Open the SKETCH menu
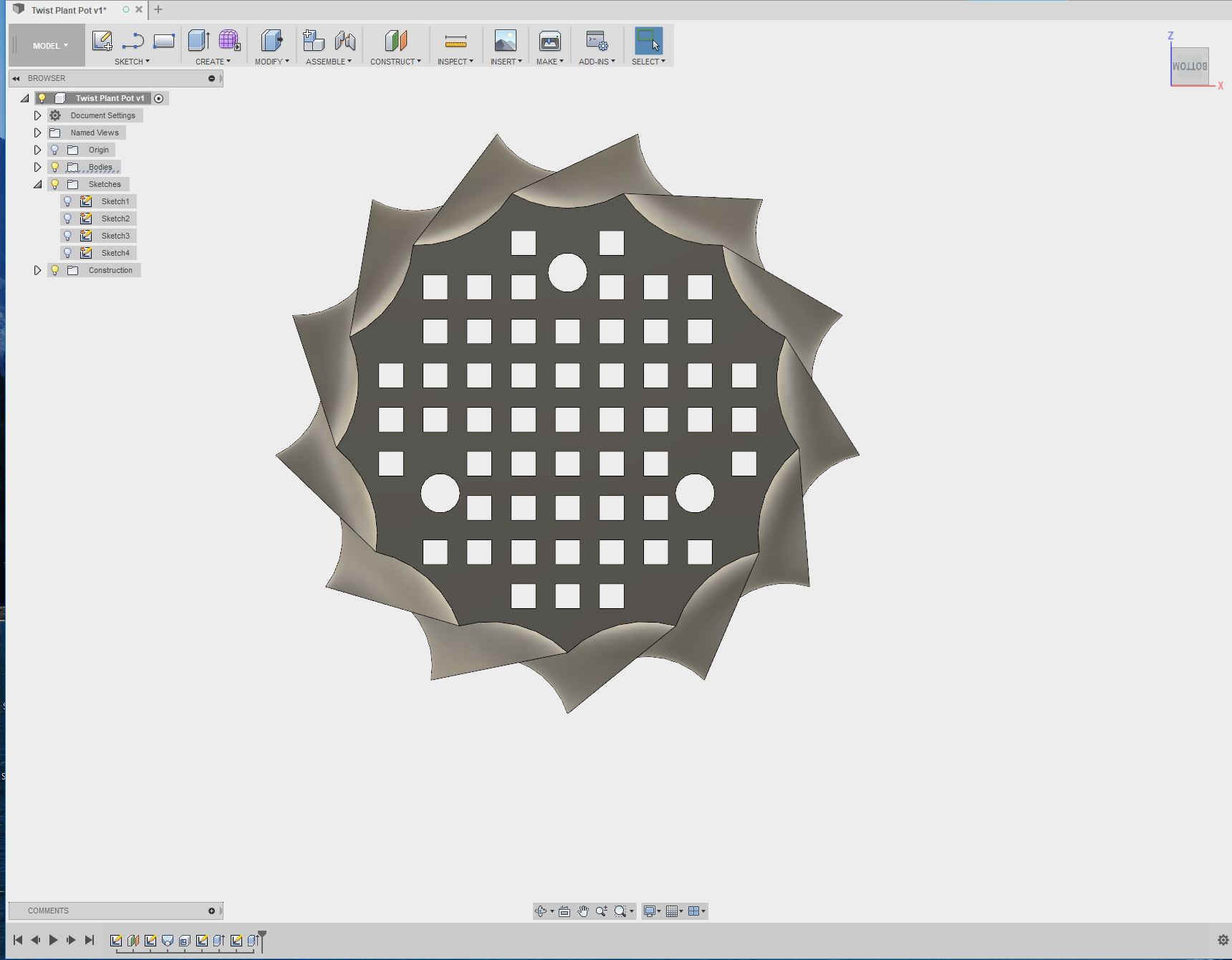Viewport: 1232px width, 960px height. [132, 62]
